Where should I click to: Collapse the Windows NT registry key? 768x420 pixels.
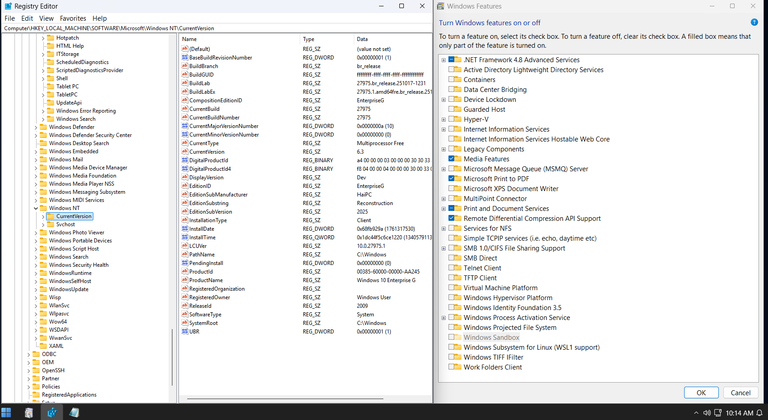(36, 208)
